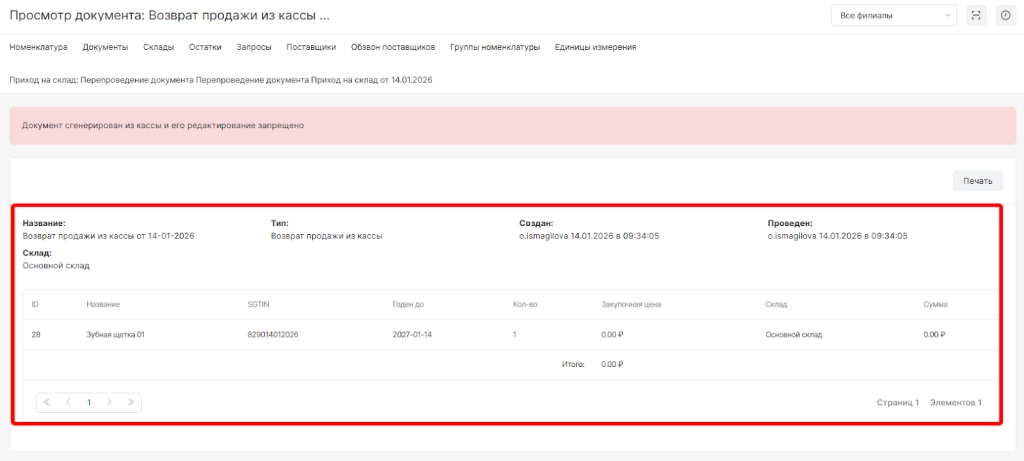Click the Зубная щетка 01 table row

pyautogui.click(x=116, y=334)
